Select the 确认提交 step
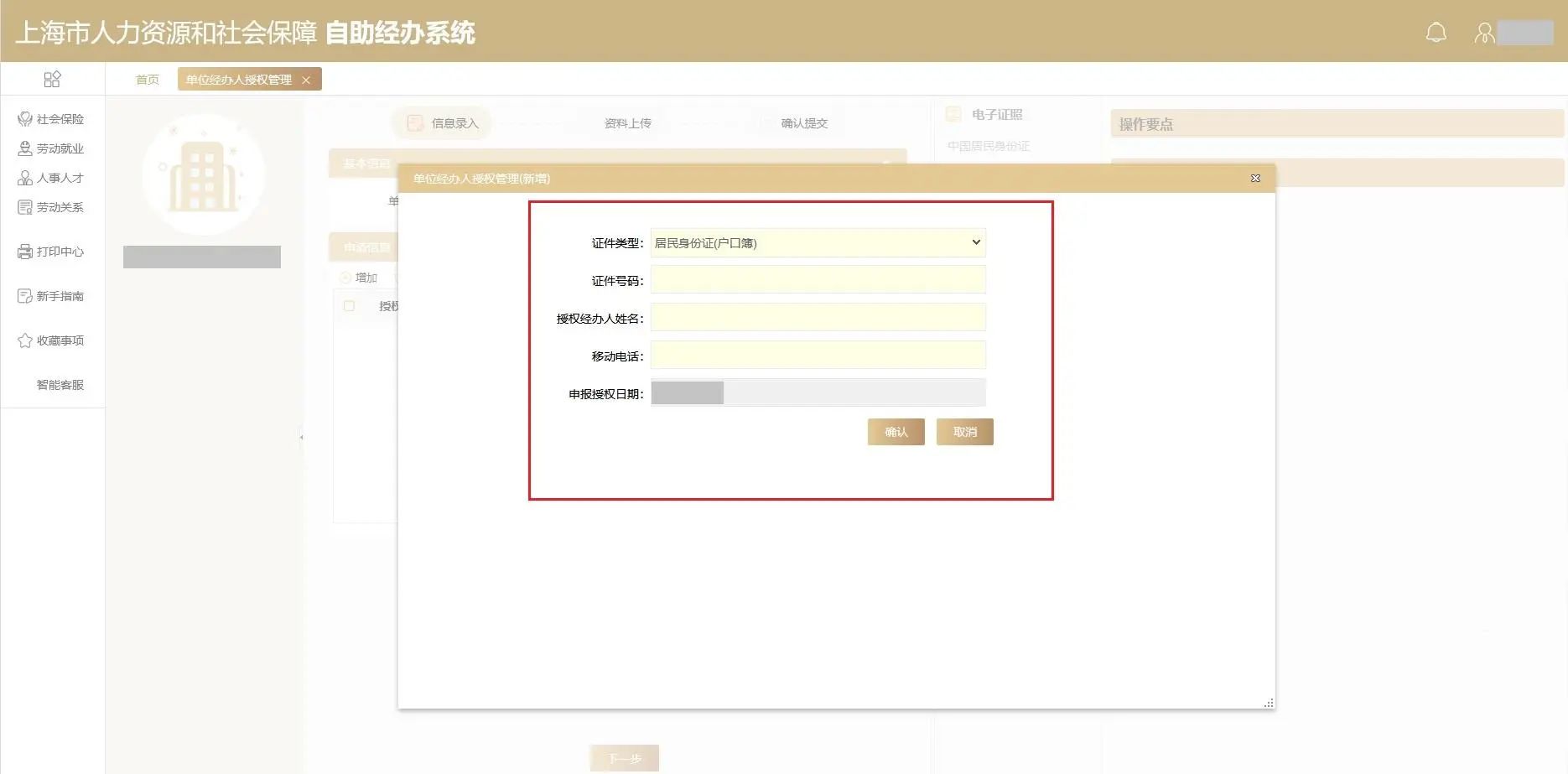This screenshot has height=774, width=1568. [804, 123]
